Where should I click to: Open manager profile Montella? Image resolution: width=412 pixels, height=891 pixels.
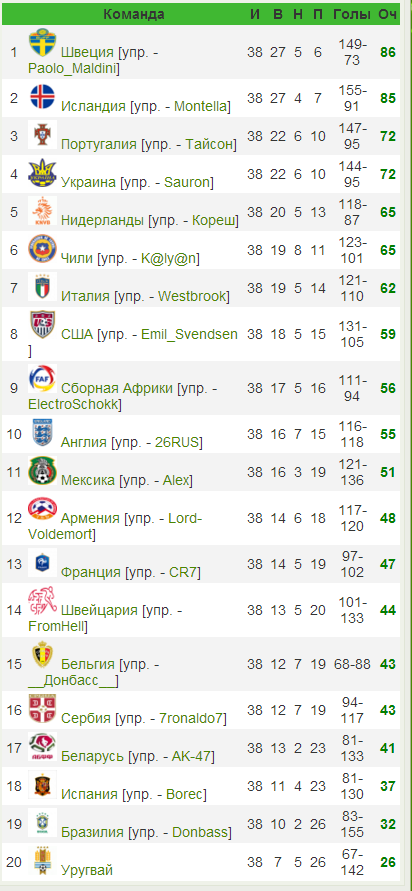click(201, 106)
